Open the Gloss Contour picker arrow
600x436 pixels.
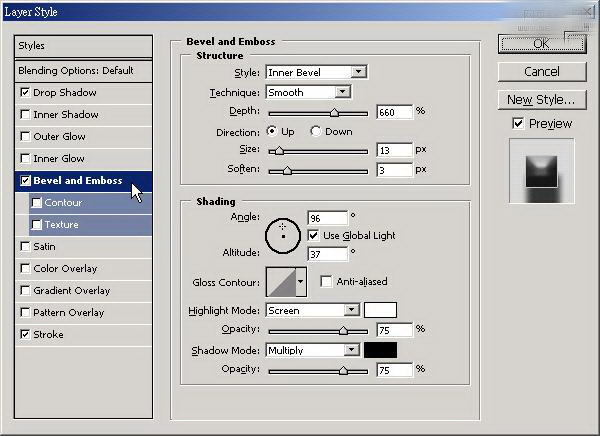click(x=300, y=282)
